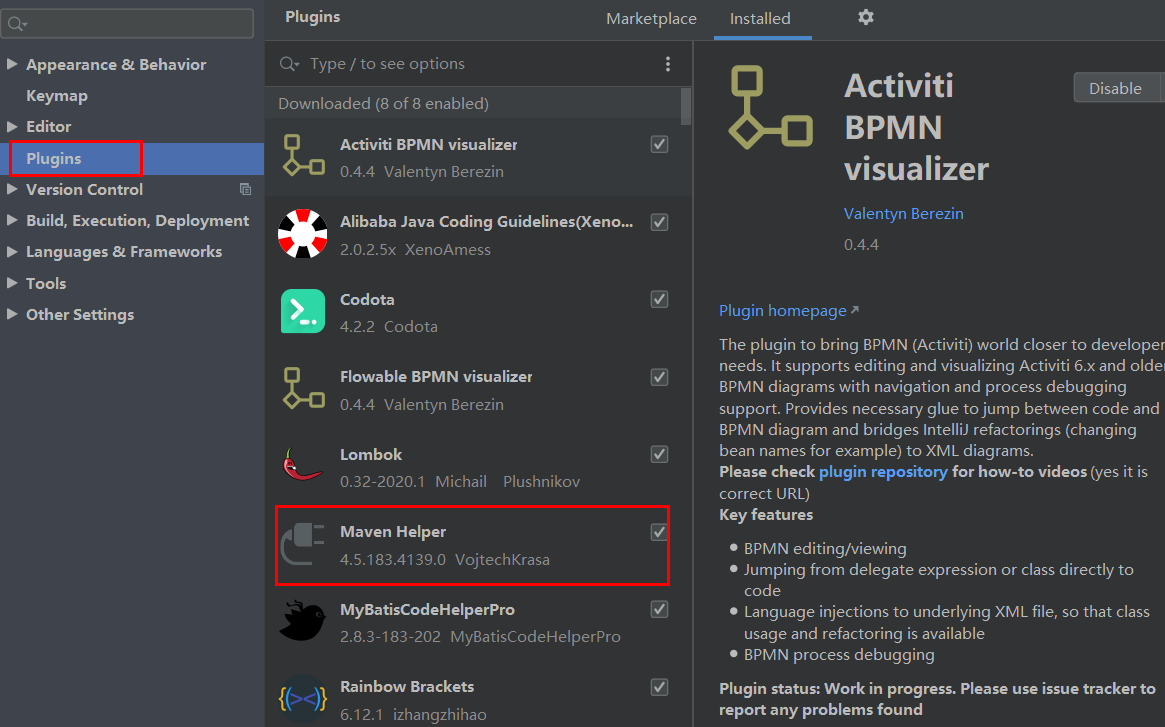This screenshot has height=727, width=1165.
Task: Click the plugin search magnifier icon
Action: click(288, 64)
